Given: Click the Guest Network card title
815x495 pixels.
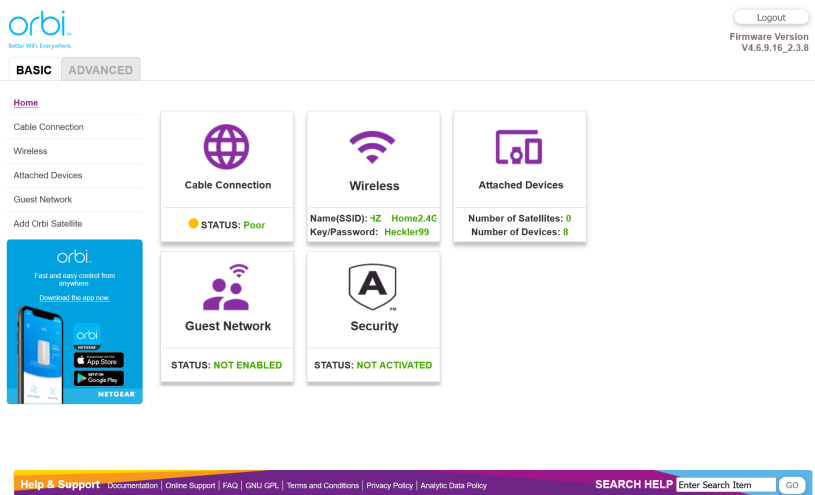Looking at the screenshot, I should coord(228,326).
